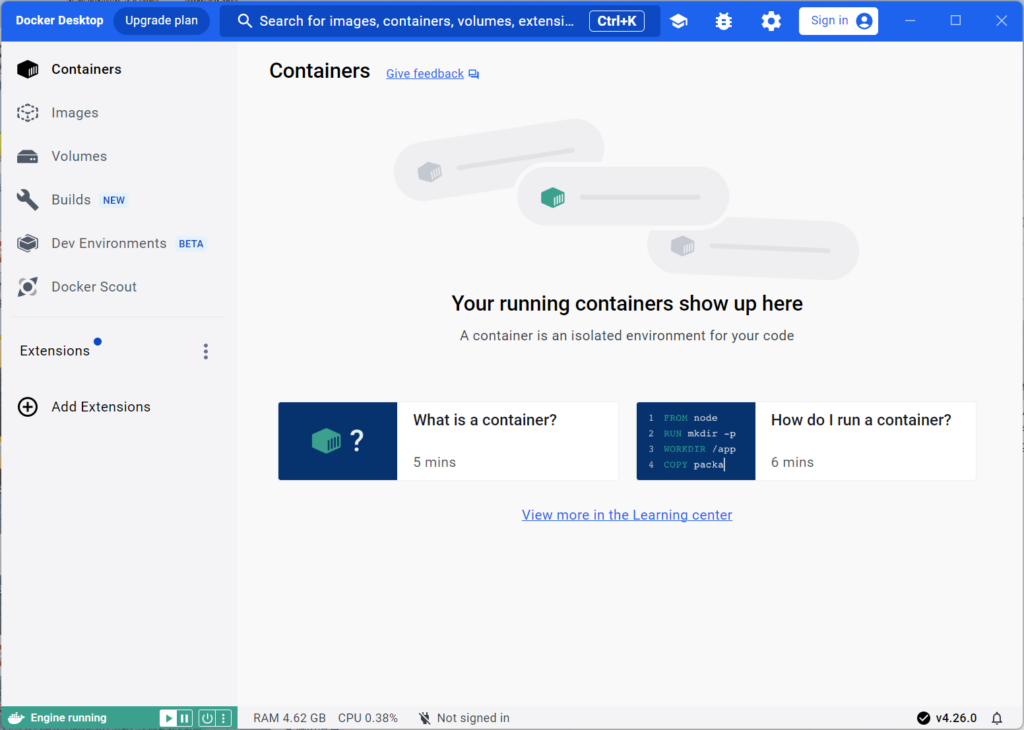Click the Not signed in status

point(473,718)
